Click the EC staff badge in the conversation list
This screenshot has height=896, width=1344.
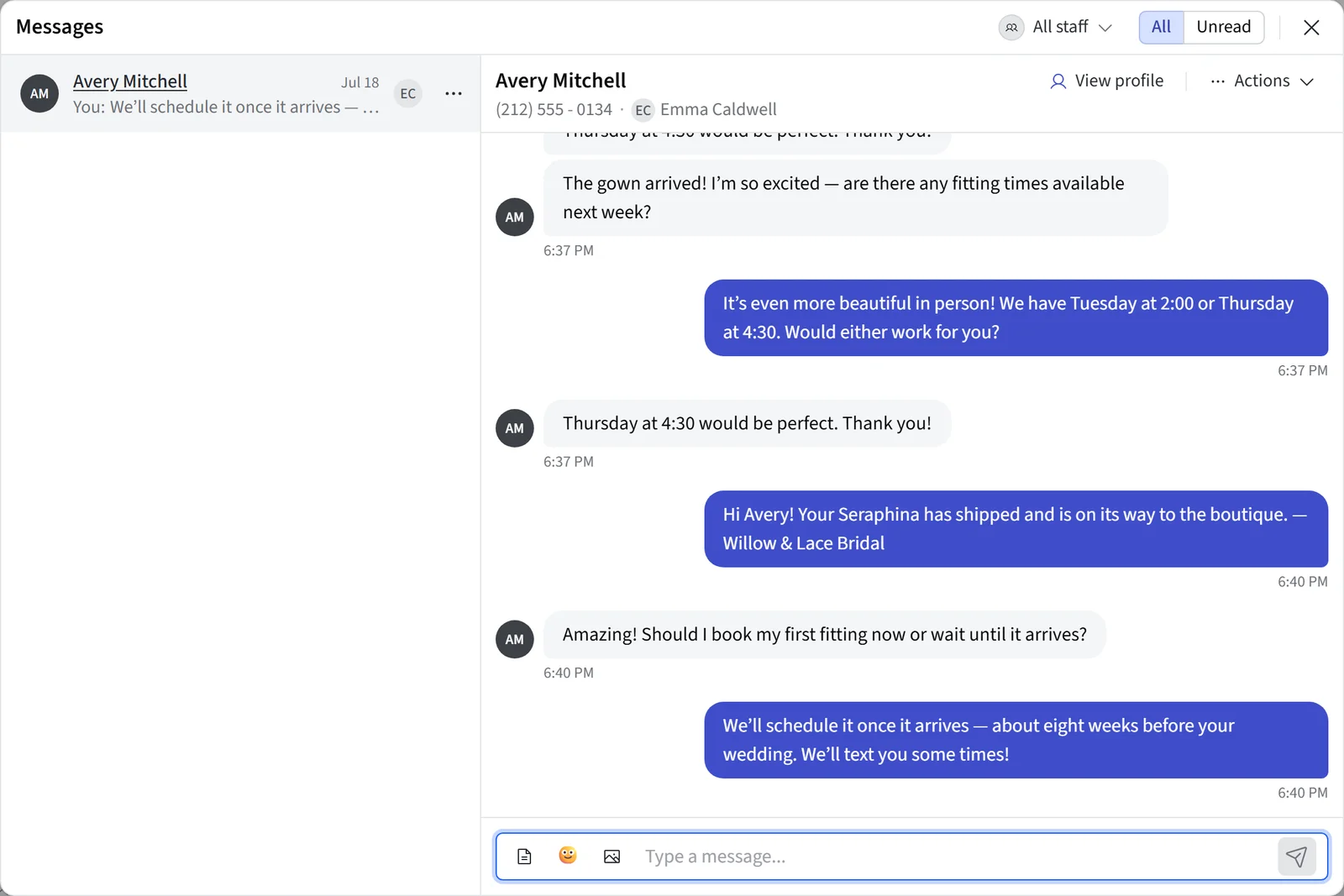coord(408,93)
